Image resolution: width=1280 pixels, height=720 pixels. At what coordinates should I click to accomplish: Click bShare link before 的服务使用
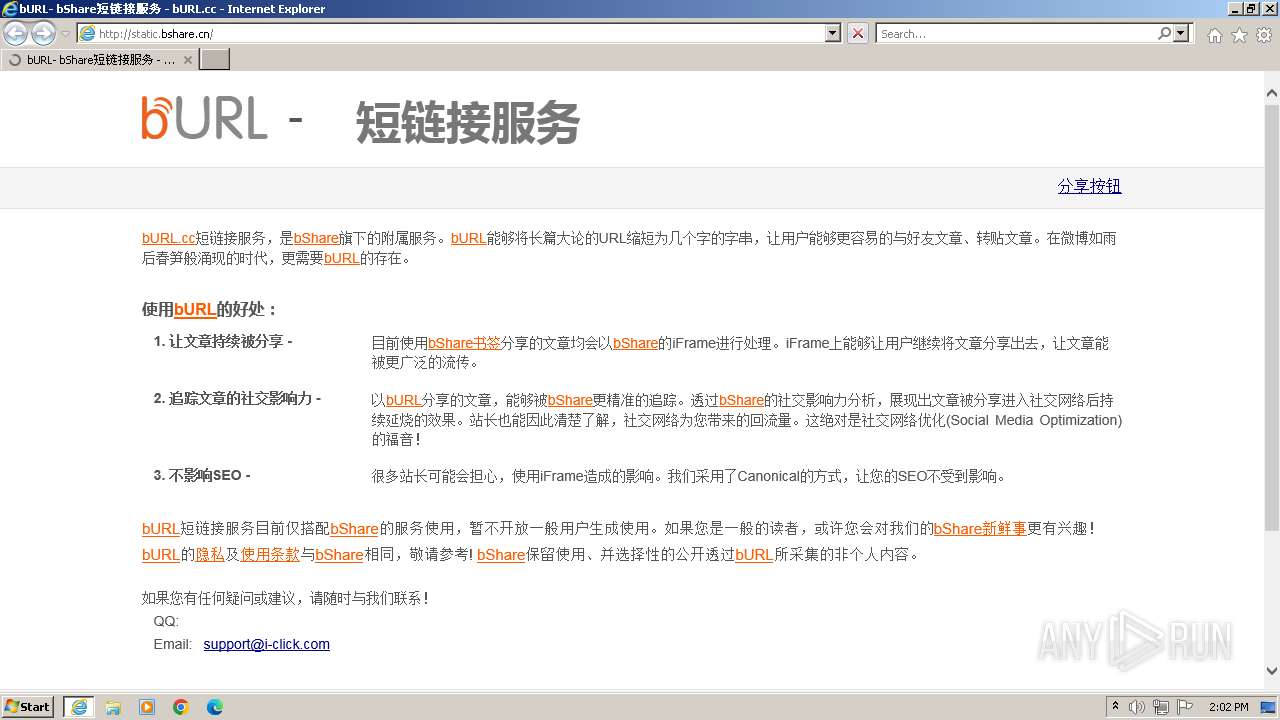pos(354,528)
